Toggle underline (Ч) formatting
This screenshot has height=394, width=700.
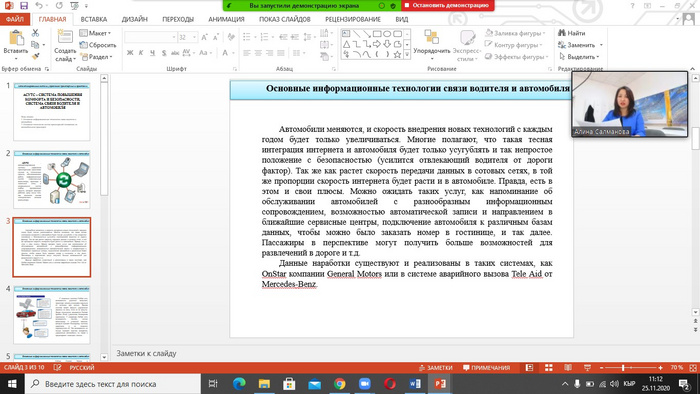point(153,53)
